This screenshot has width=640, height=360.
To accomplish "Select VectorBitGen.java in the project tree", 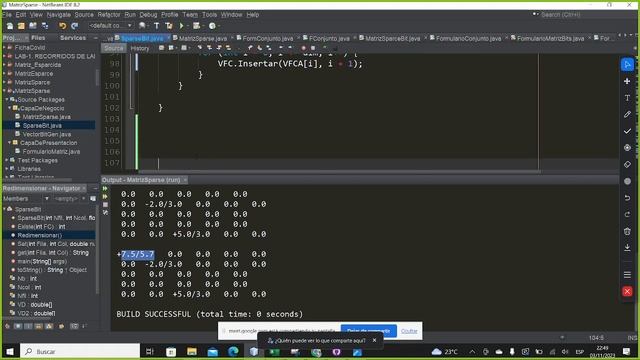I will tap(47, 134).
